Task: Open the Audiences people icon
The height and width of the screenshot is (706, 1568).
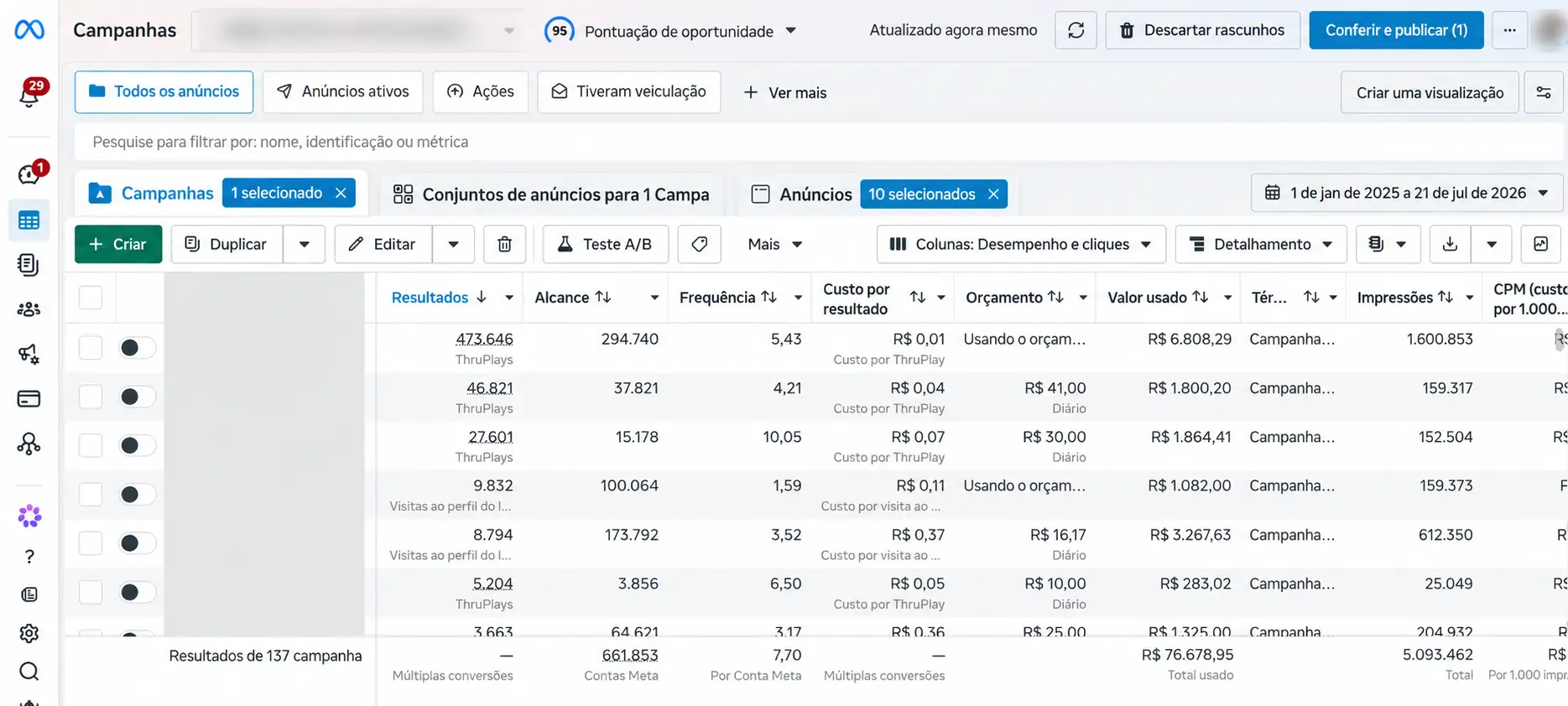Action: [29, 309]
